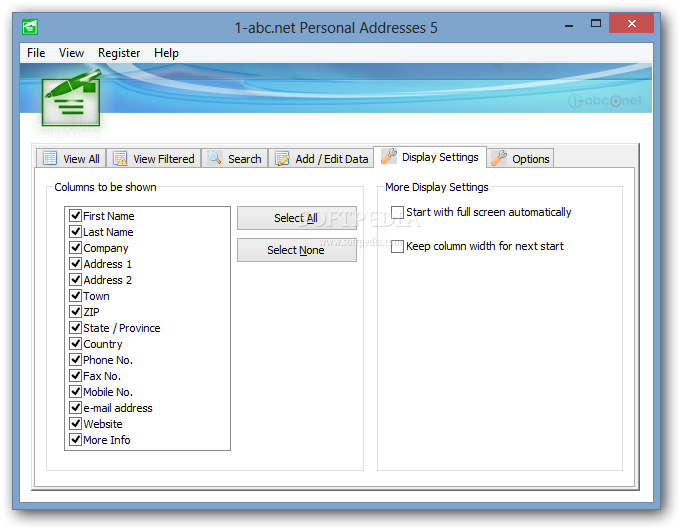
Task: Click the pencil icon on Add / Edit Data tab
Action: click(282, 159)
